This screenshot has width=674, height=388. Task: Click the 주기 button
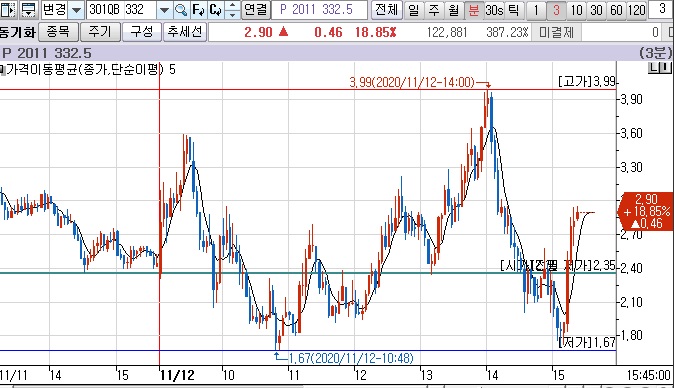coord(100,32)
